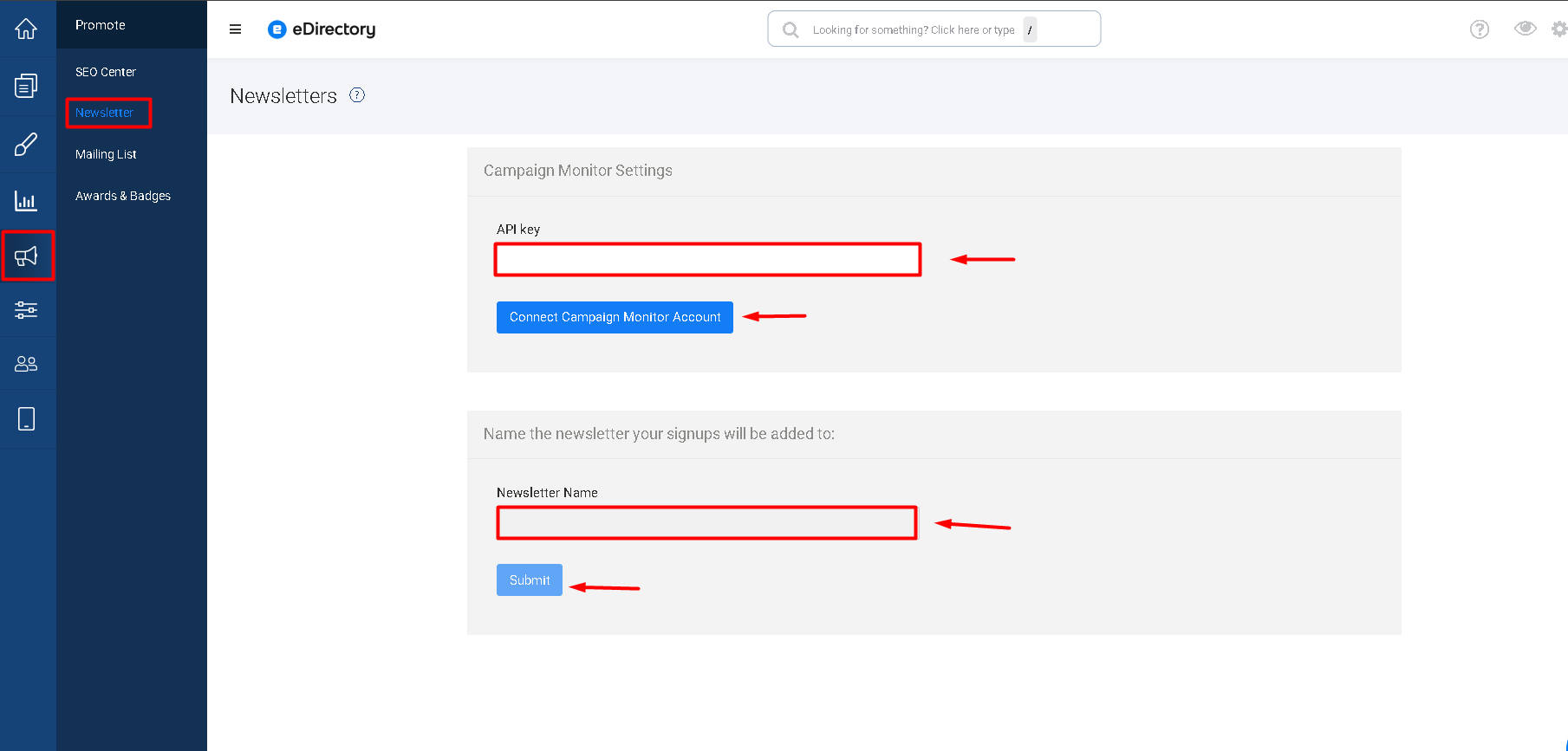Click the 'Name the newsletter your signups' heading
Image resolution: width=1568 pixels, height=751 pixels.
pos(659,434)
